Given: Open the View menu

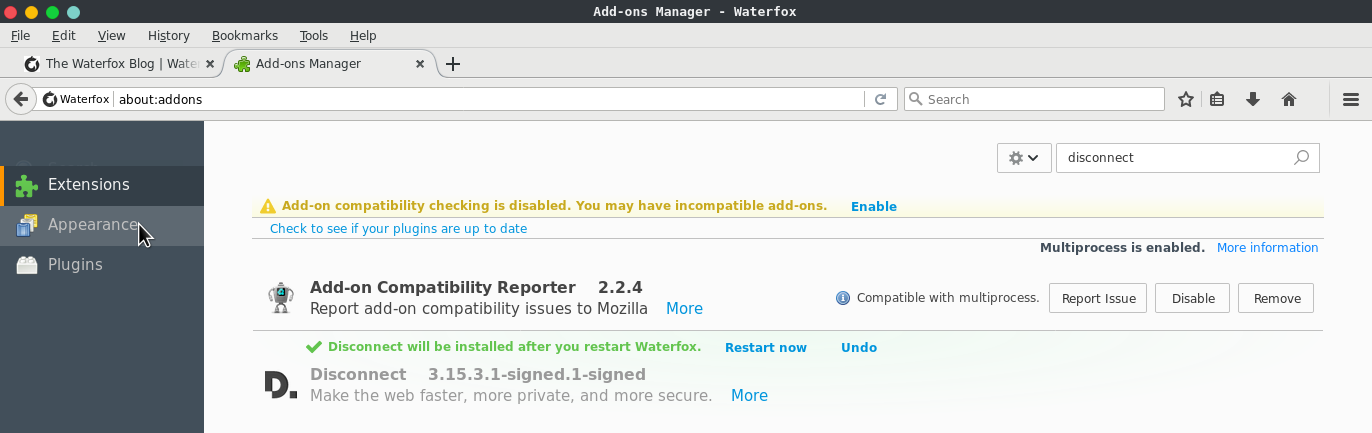Looking at the screenshot, I should (x=111, y=35).
